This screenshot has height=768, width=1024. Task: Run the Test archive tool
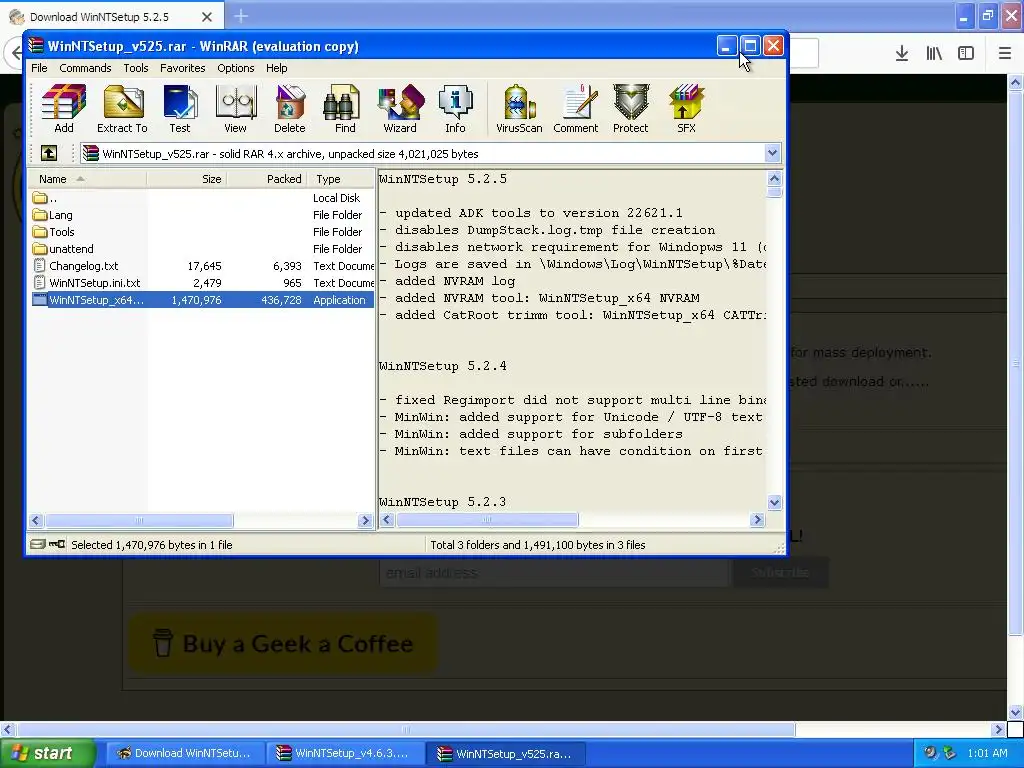(180, 108)
